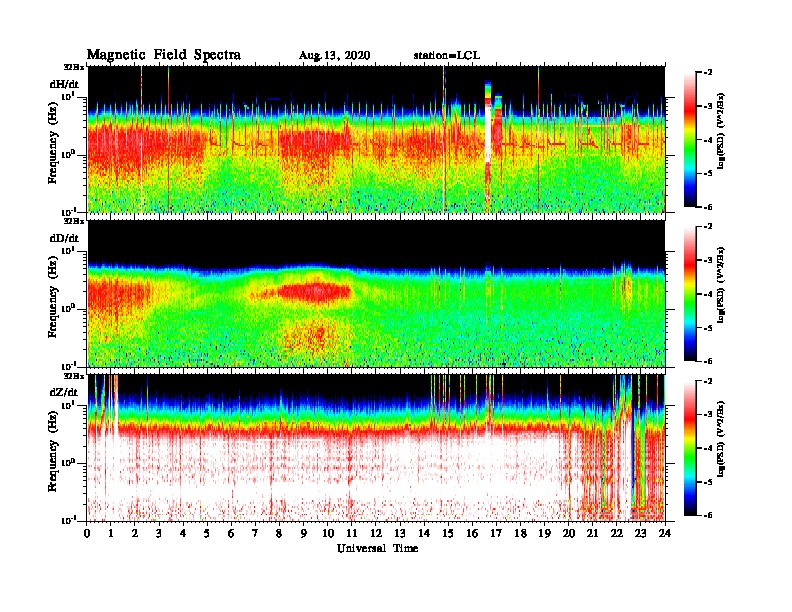The image size is (792, 612).
Task: Click the "station=LCL" label
Action: (x=447, y=56)
